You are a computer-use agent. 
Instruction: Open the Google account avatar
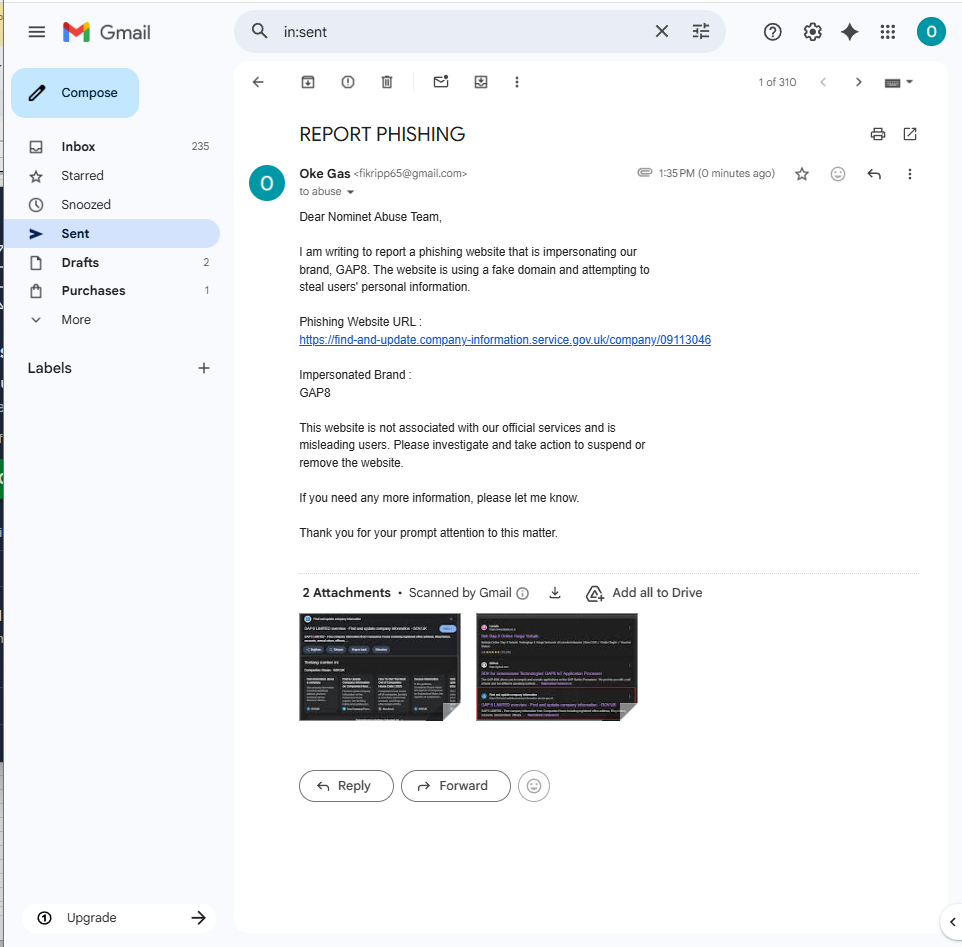931,32
